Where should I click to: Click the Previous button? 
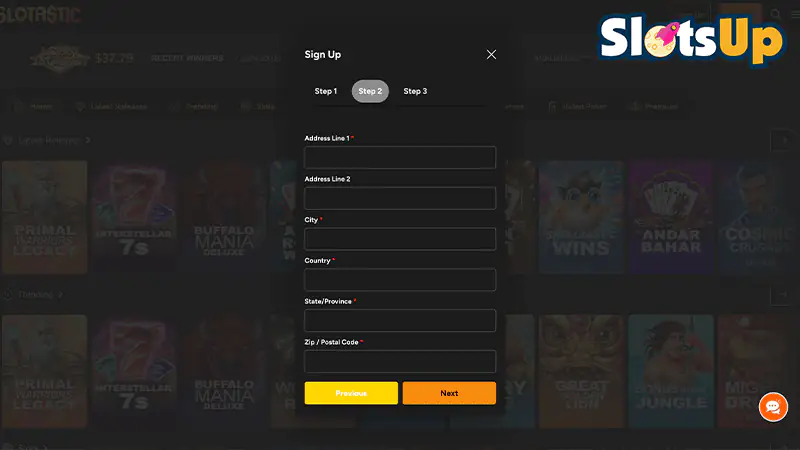point(351,393)
